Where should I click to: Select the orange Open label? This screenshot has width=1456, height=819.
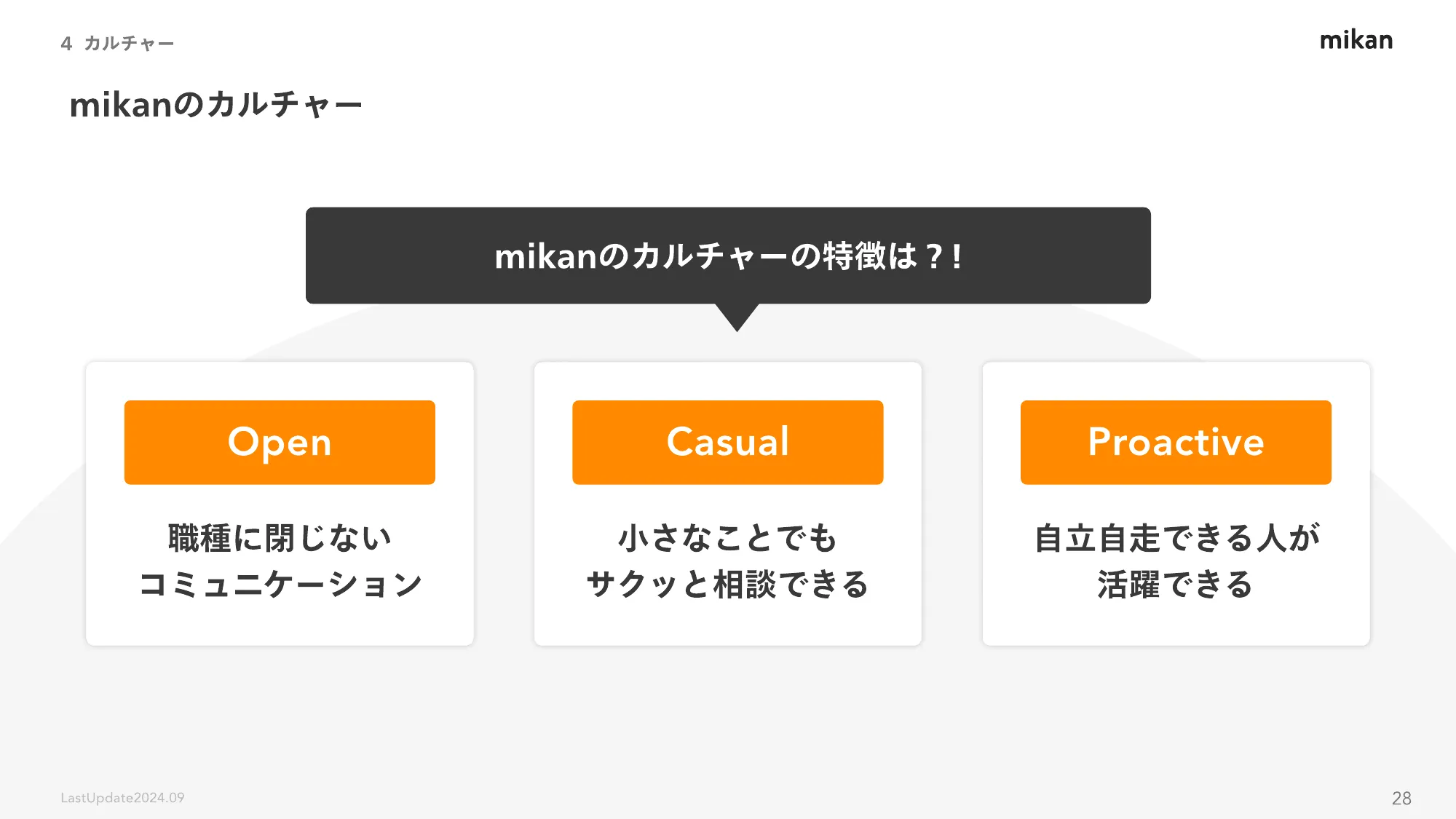(x=280, y=442)
